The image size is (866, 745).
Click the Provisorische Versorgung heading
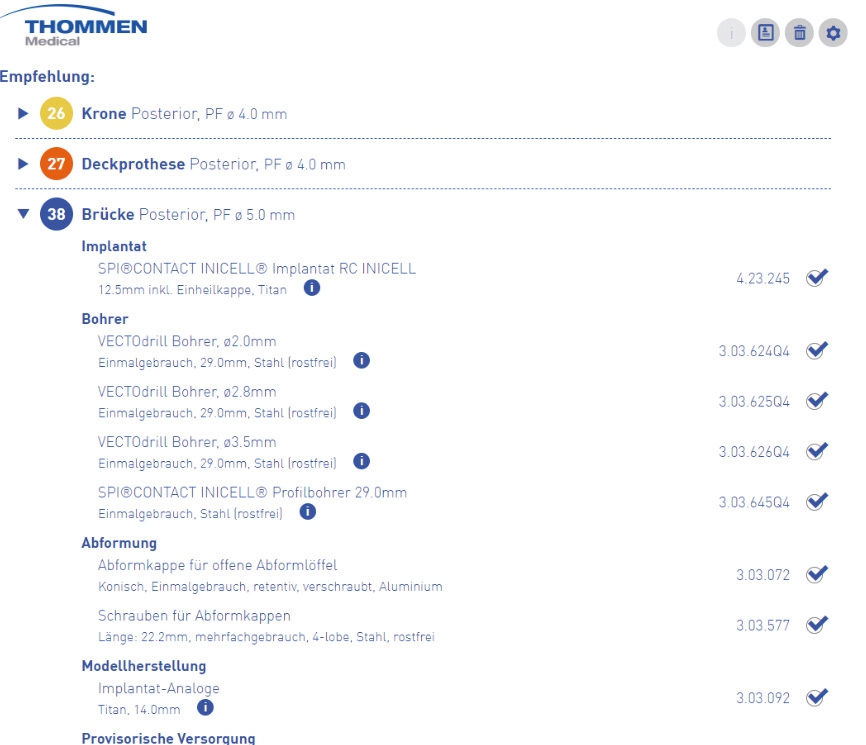[168, 738]
